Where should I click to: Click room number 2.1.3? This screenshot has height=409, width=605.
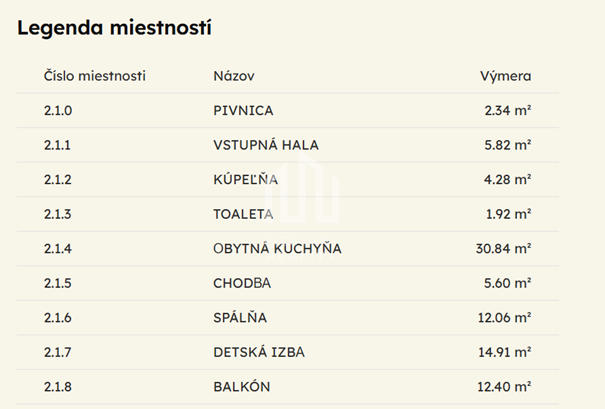58,214
